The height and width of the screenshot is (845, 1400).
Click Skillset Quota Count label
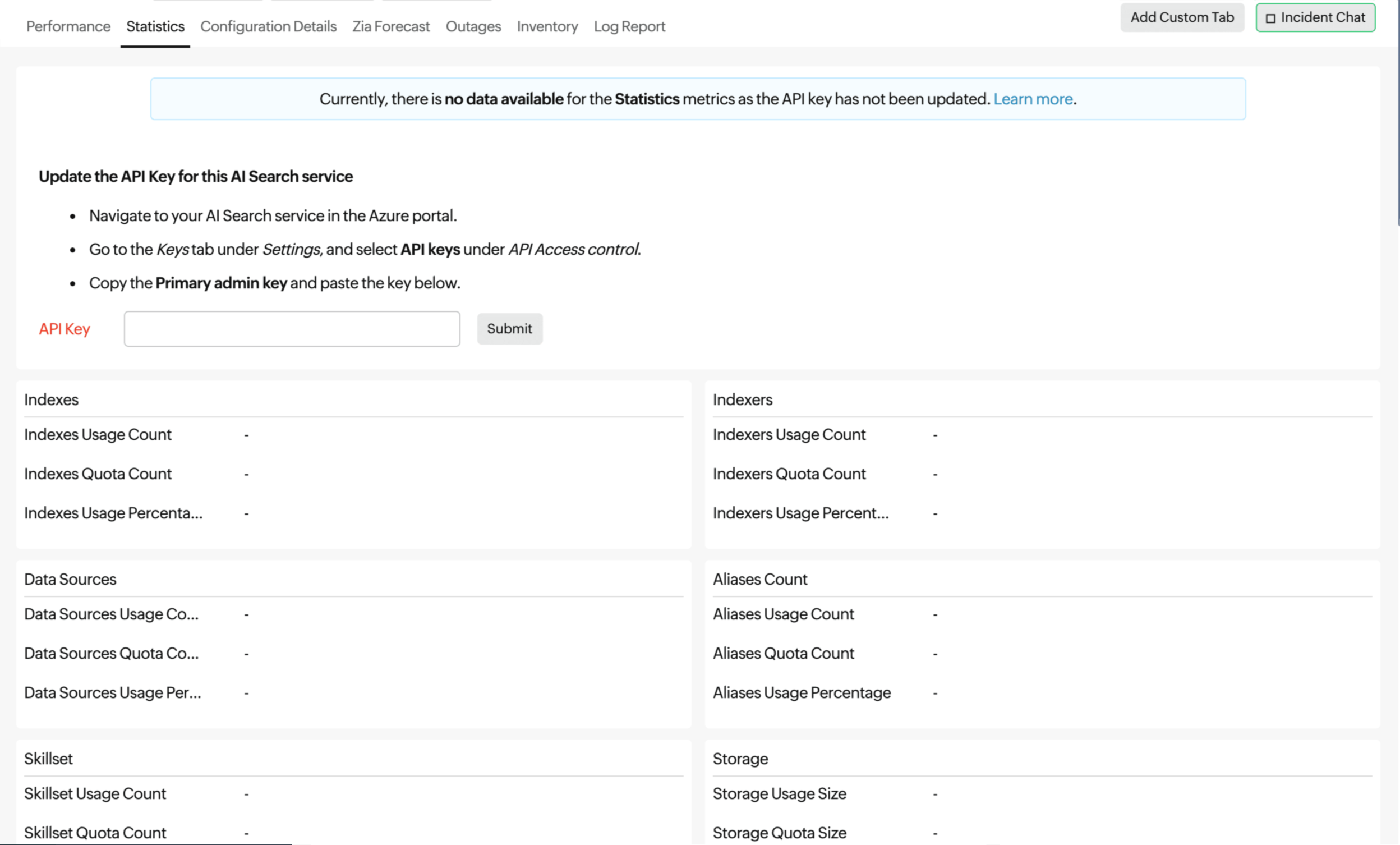point(95,833)
